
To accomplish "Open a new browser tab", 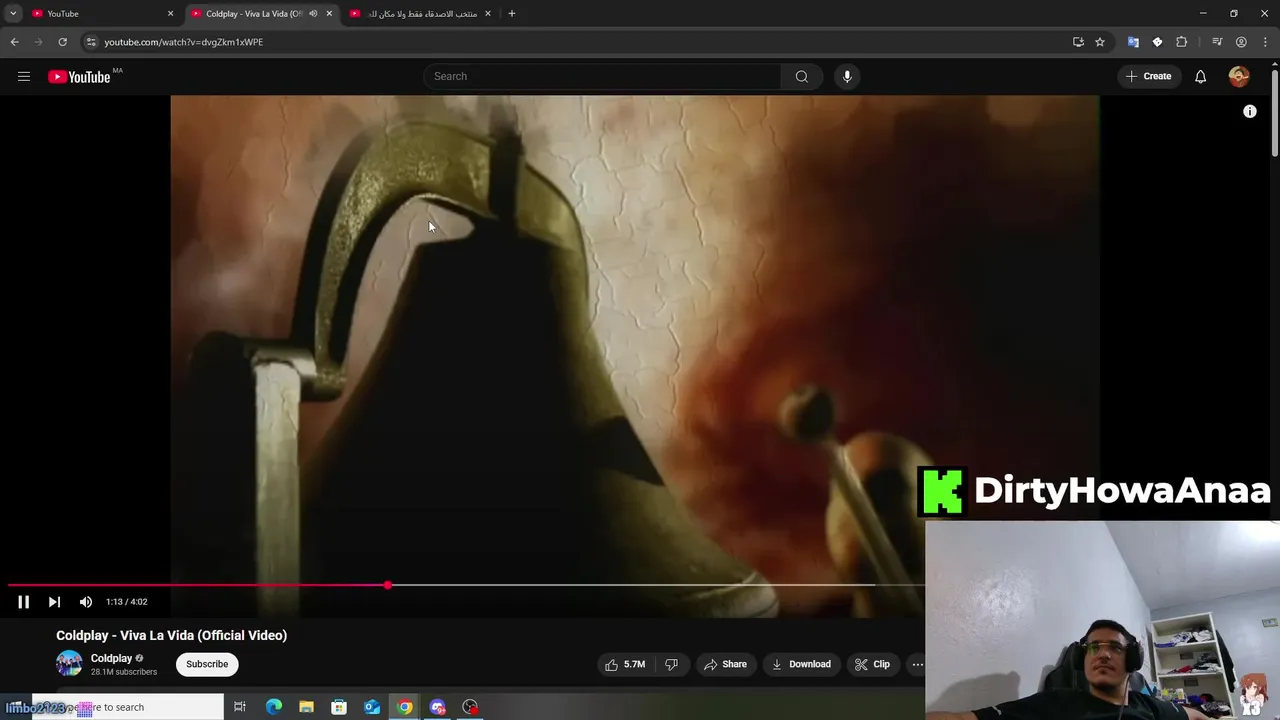I will click(x=512, y=14).
